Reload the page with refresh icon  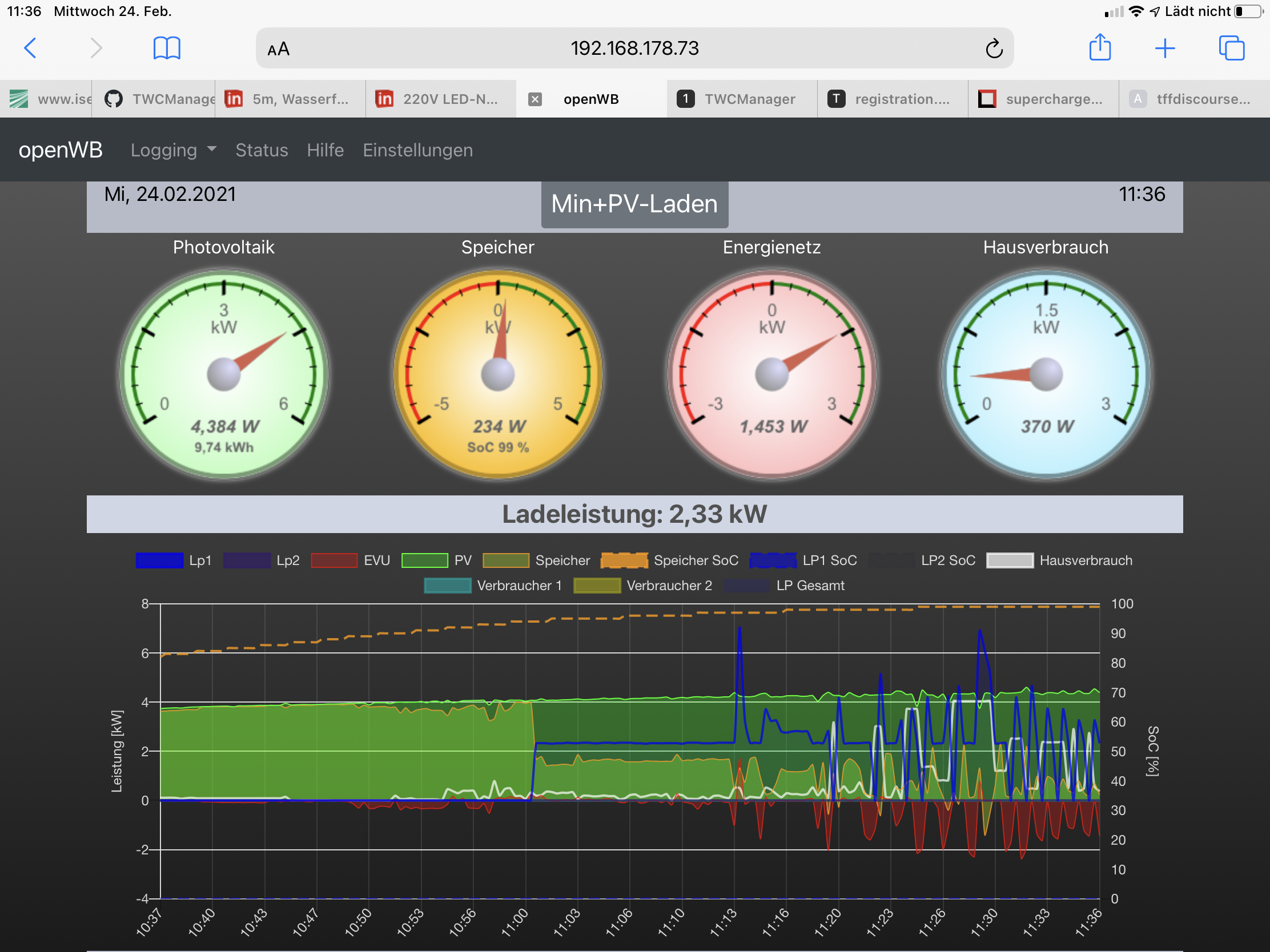coord(994,49)
